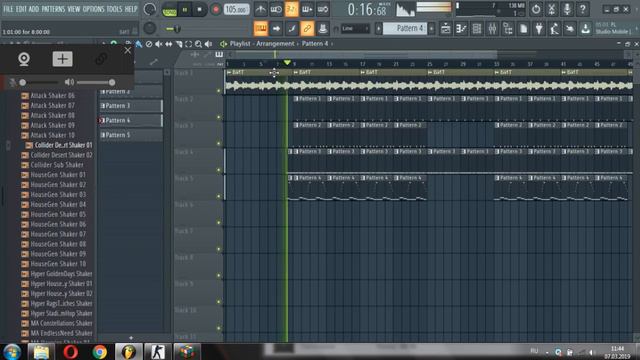Click the arrow left of the Pattern 4 selector
This screenshot has height=360, width=640.
pyautogui.click(x=379, y=29)
